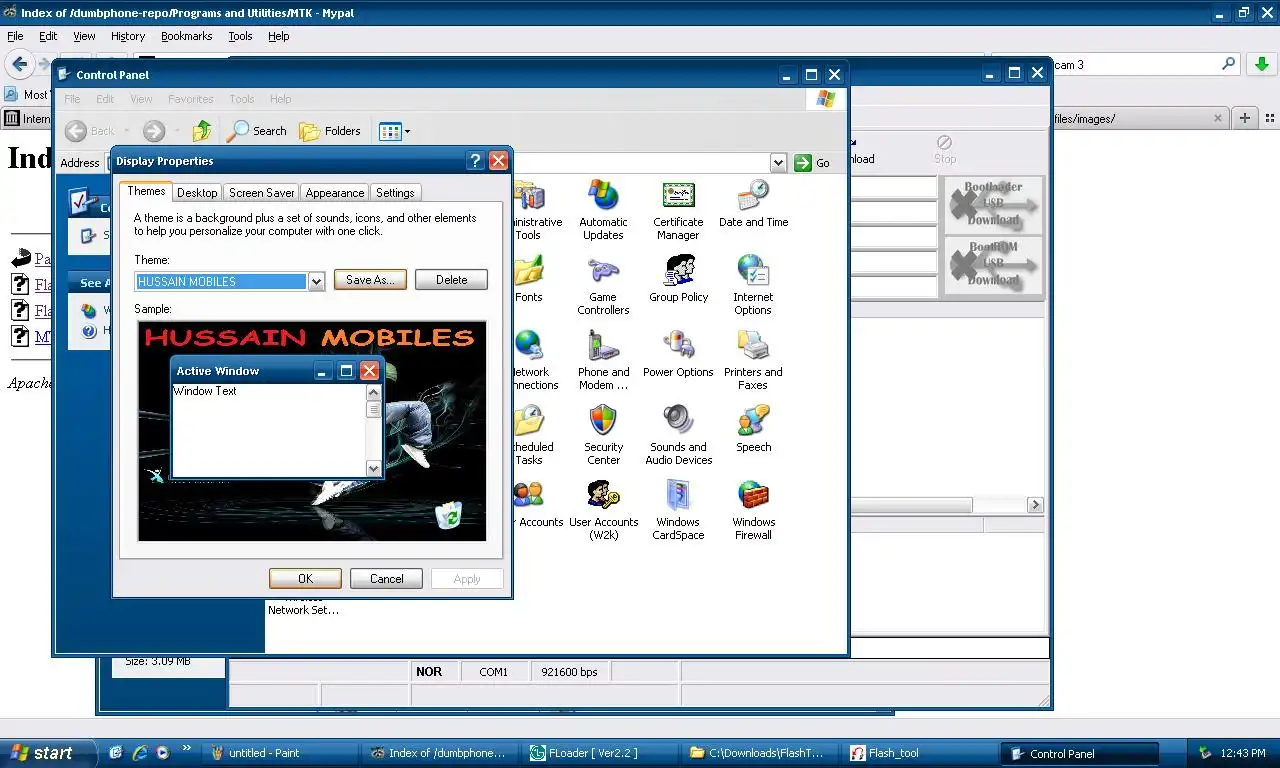
Task: Click the Search toolbar button
Action: click(x=257, y=131)
